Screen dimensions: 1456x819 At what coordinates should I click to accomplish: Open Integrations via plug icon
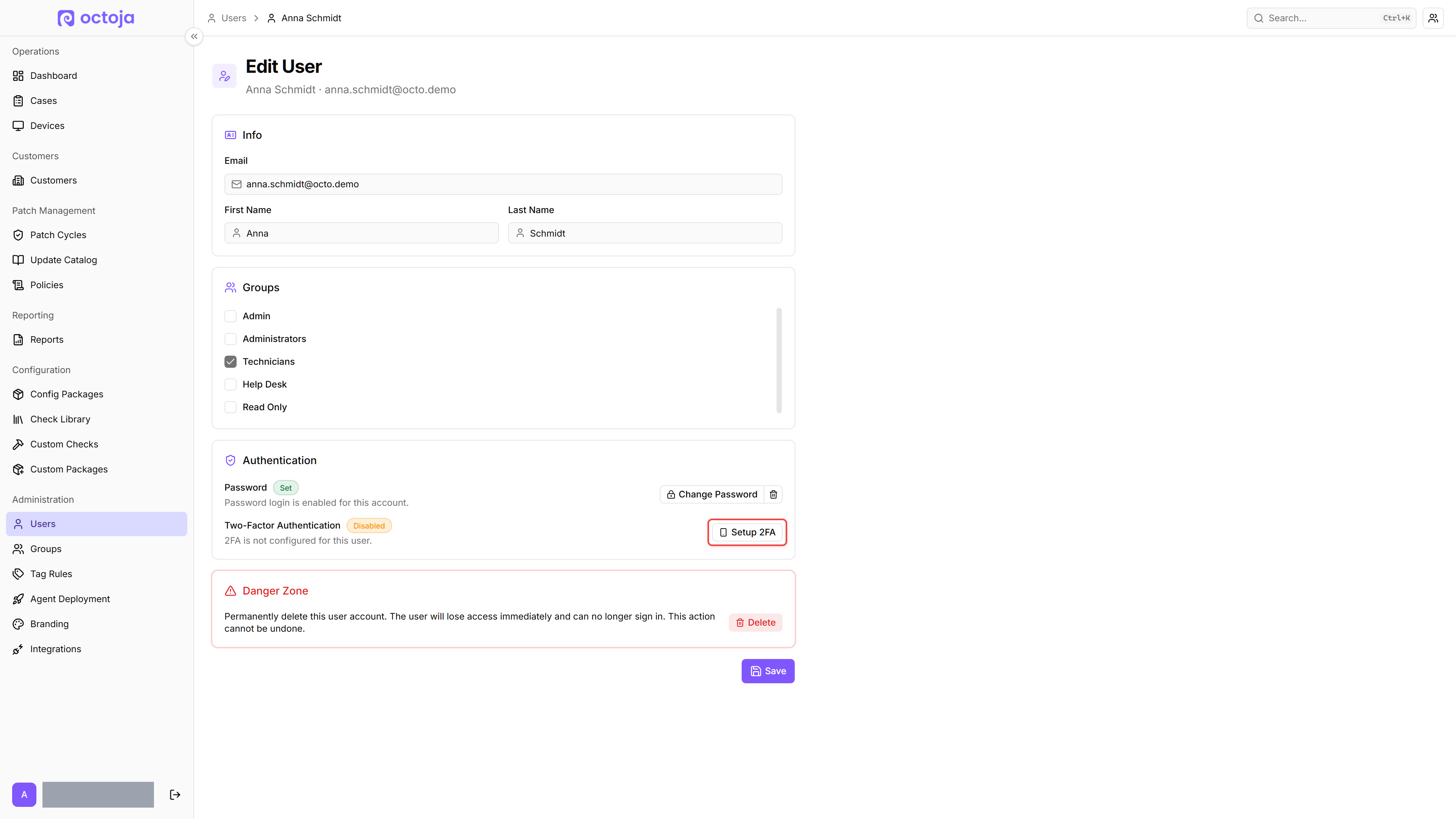tap(18, 649)
